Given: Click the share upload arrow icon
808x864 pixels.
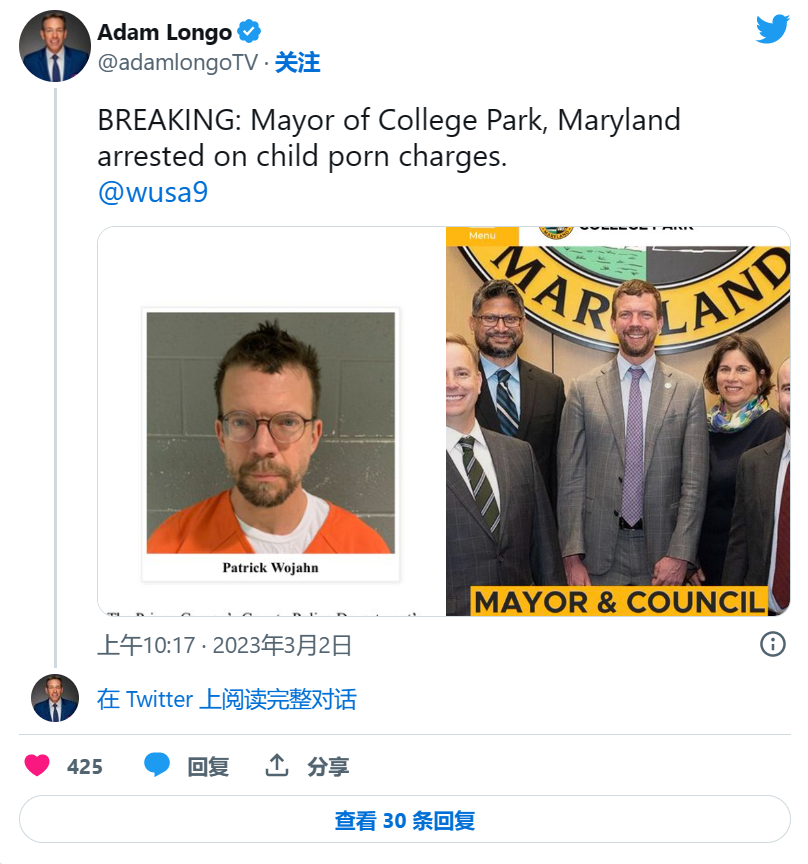Looking at the screenshot, I should (276, 766).
